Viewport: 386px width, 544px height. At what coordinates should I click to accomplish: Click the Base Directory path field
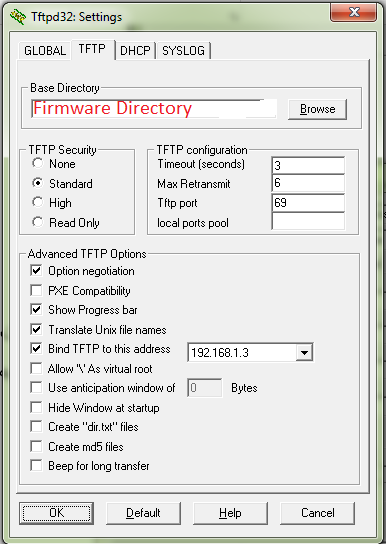[x=154, y=109]
